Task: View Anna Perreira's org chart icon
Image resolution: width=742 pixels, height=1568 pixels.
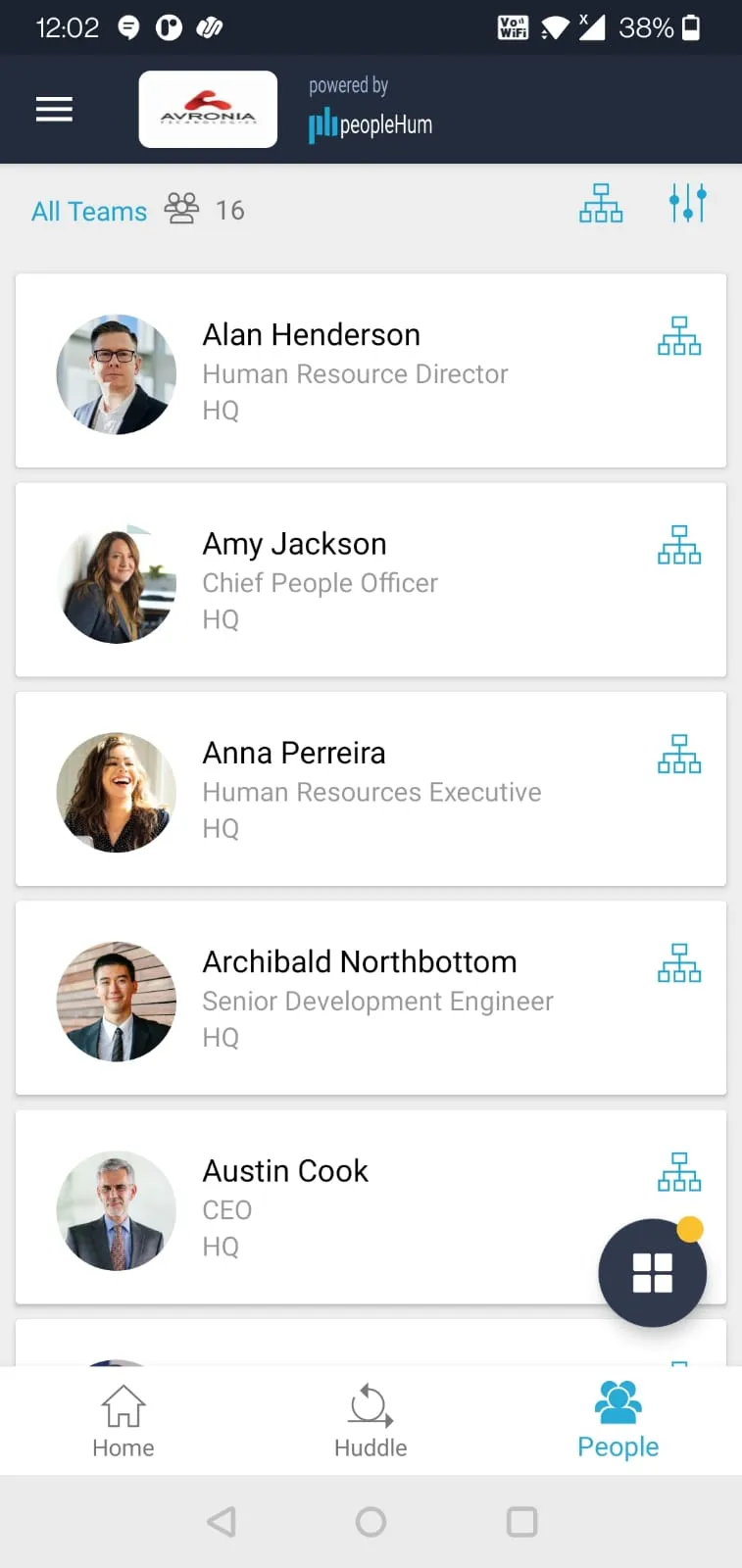Action: pos(679,755)
